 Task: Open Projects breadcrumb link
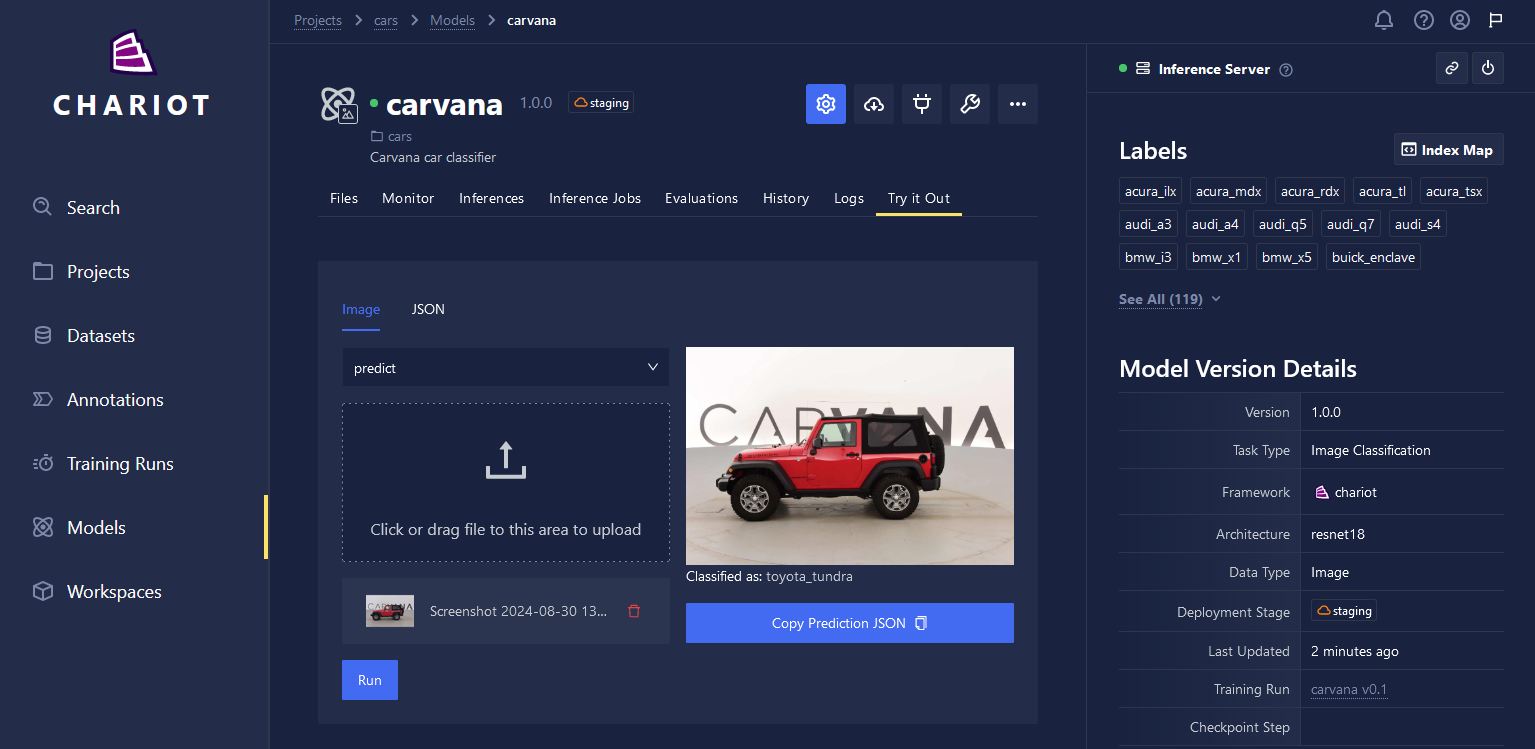point(318,20)
